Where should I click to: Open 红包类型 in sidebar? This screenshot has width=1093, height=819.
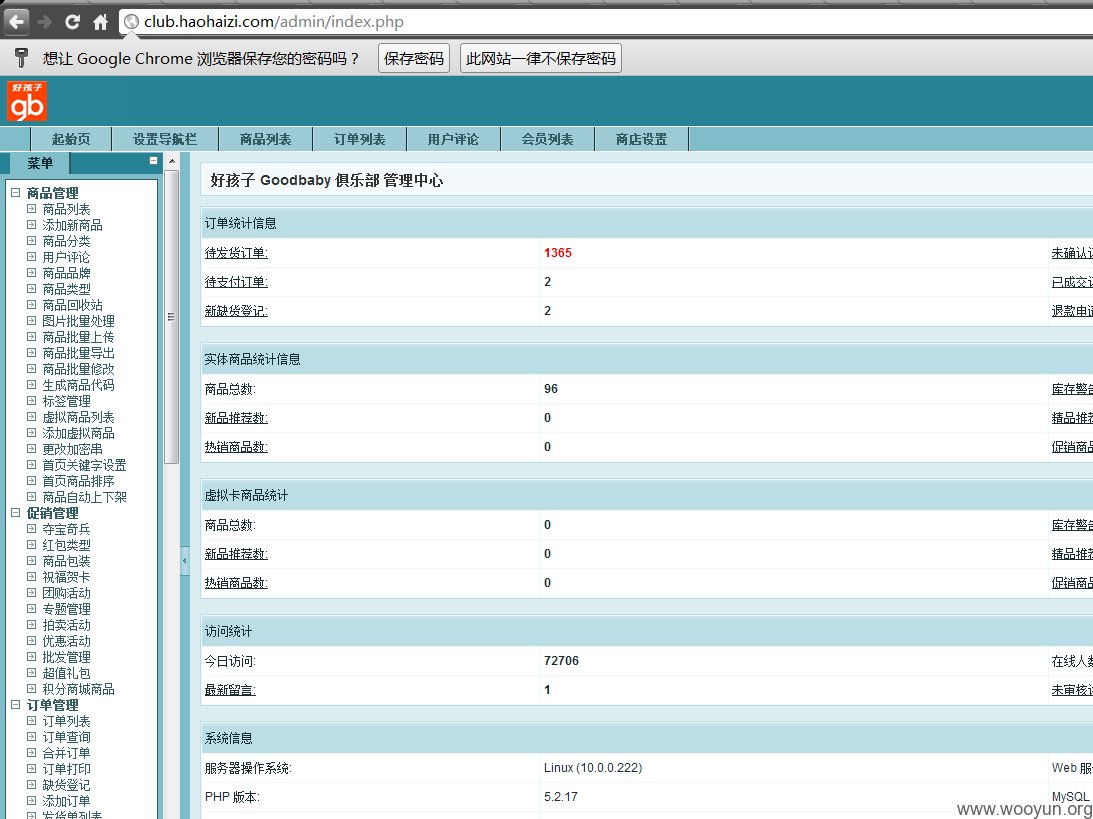pos(66,546)
